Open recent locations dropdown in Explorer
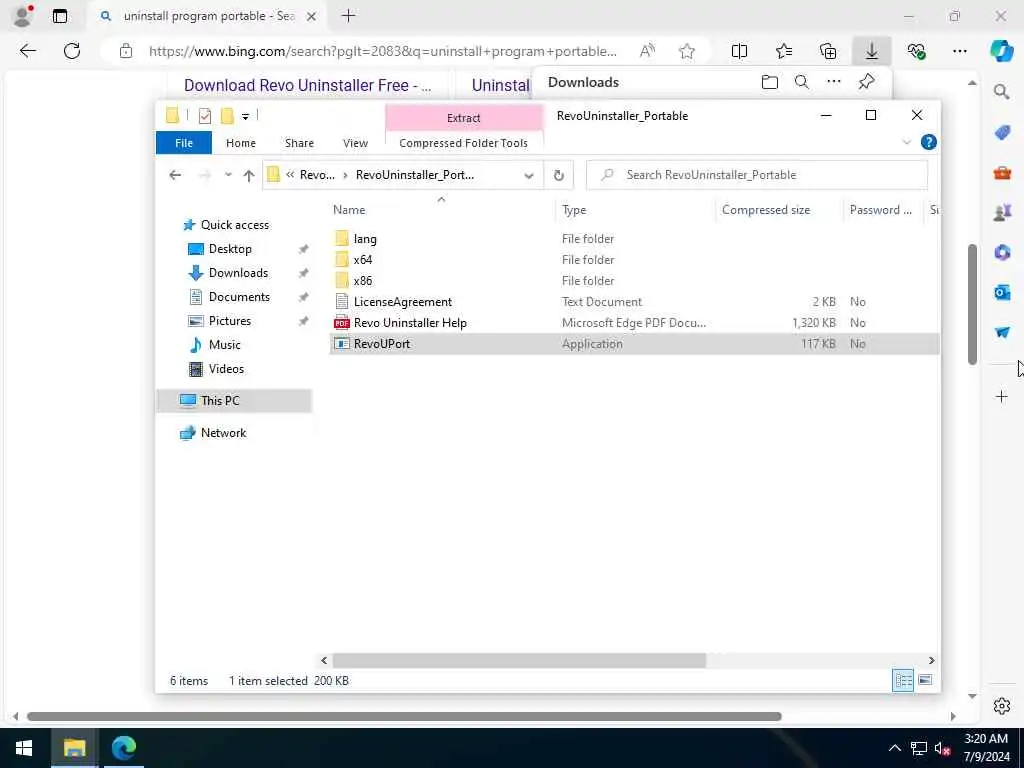Viewport: 1024px width, 768px height. pyautogui.click(x=228, y=175)
